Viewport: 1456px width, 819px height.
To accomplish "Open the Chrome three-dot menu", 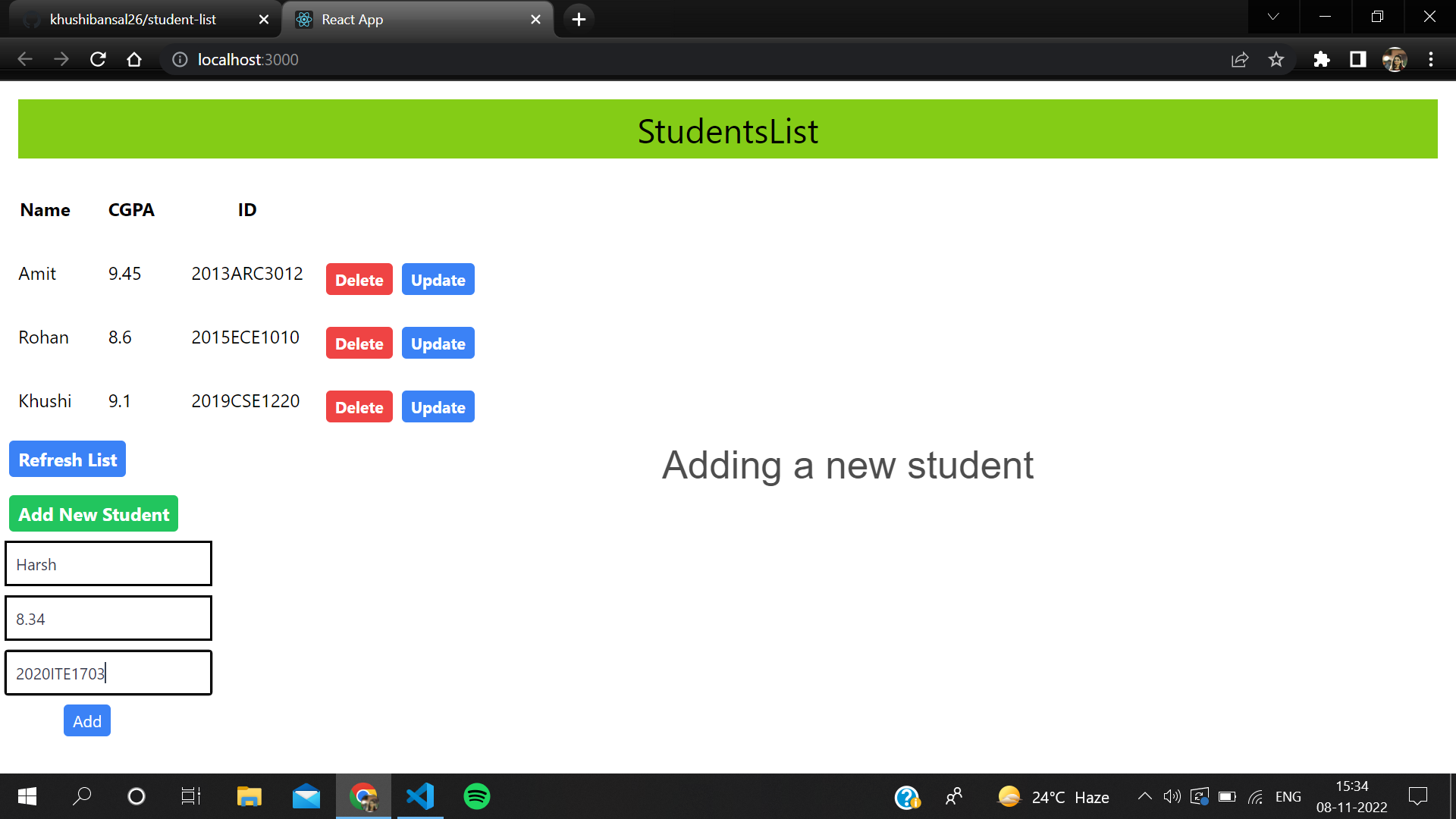I will coord(1431,59).
